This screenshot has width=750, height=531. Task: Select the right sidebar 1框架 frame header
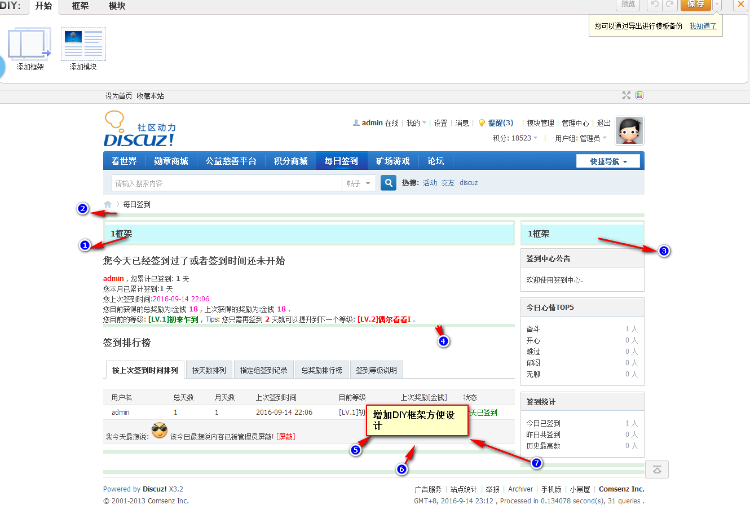pos(582,234)
